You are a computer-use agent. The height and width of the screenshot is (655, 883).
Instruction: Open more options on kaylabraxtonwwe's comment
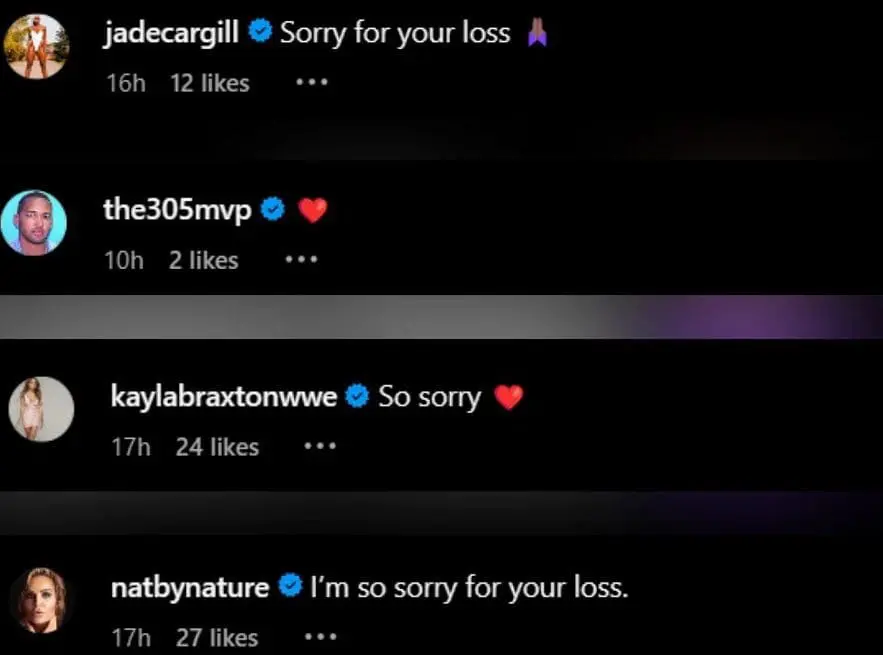pos(320,446)
